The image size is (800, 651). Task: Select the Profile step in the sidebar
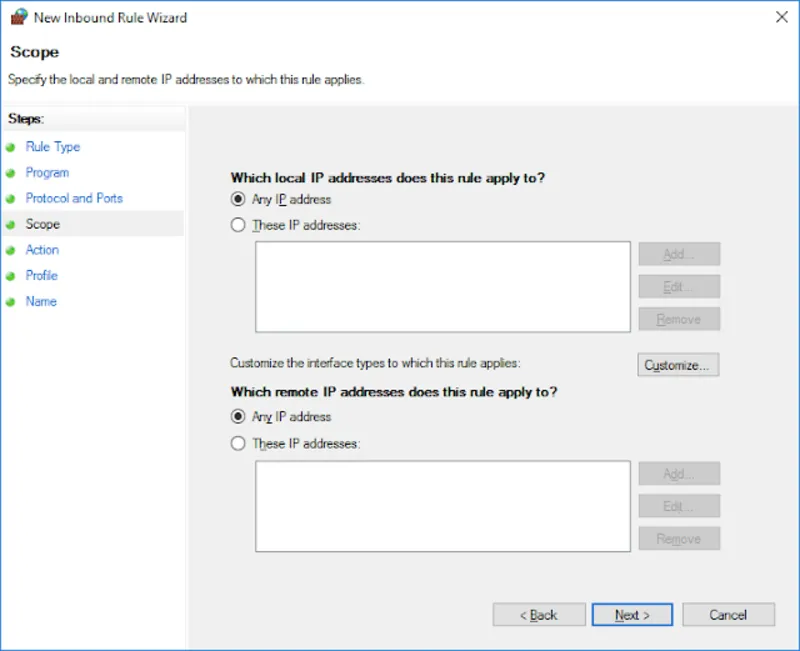coord(41,276)
